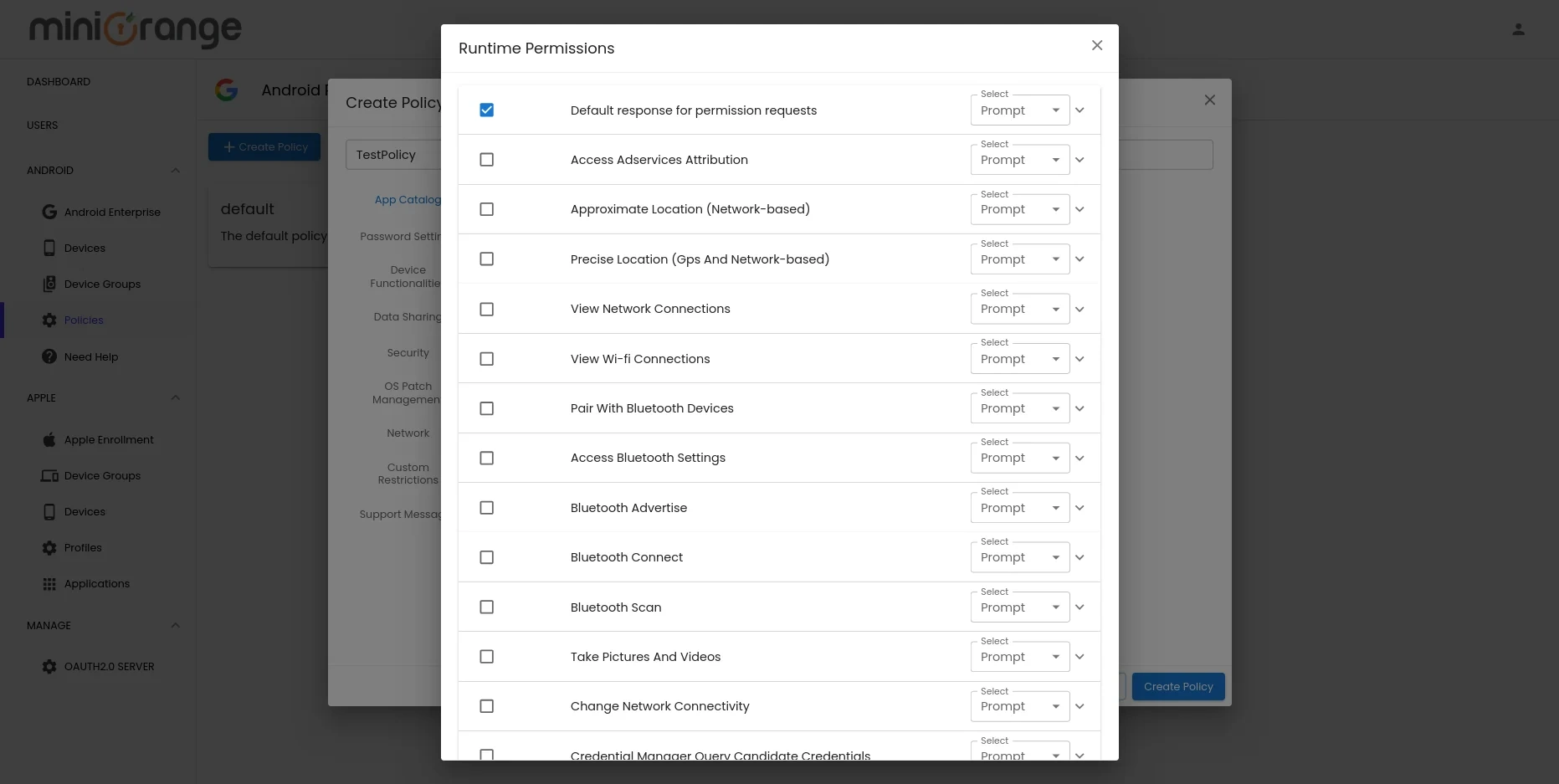Check the Precise Location permission checkbox
The width and height of the screenshot is (1559, 784).
tap(487, 259)
